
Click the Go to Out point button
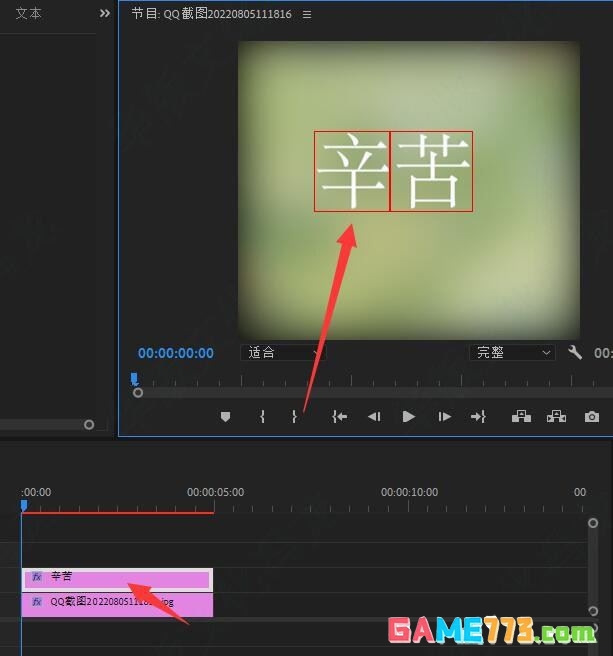click(x=478, y=417)
